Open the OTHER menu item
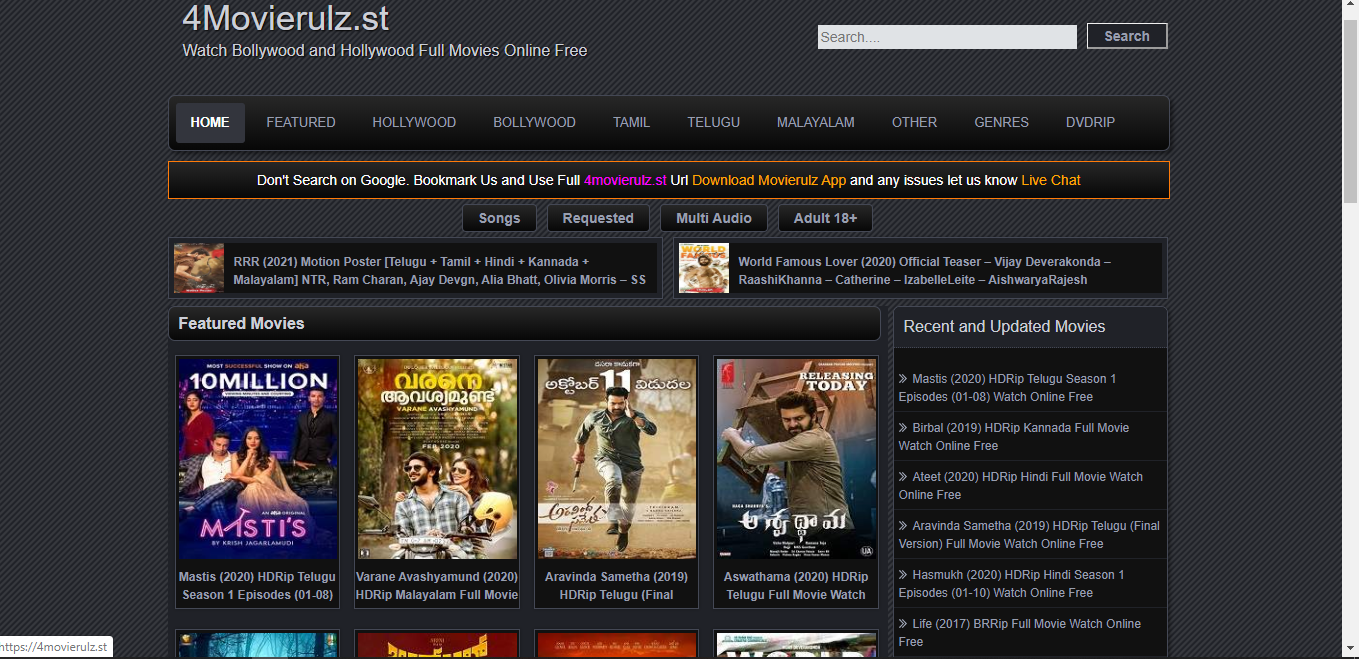1359x659 pixels. coord(914,123)
